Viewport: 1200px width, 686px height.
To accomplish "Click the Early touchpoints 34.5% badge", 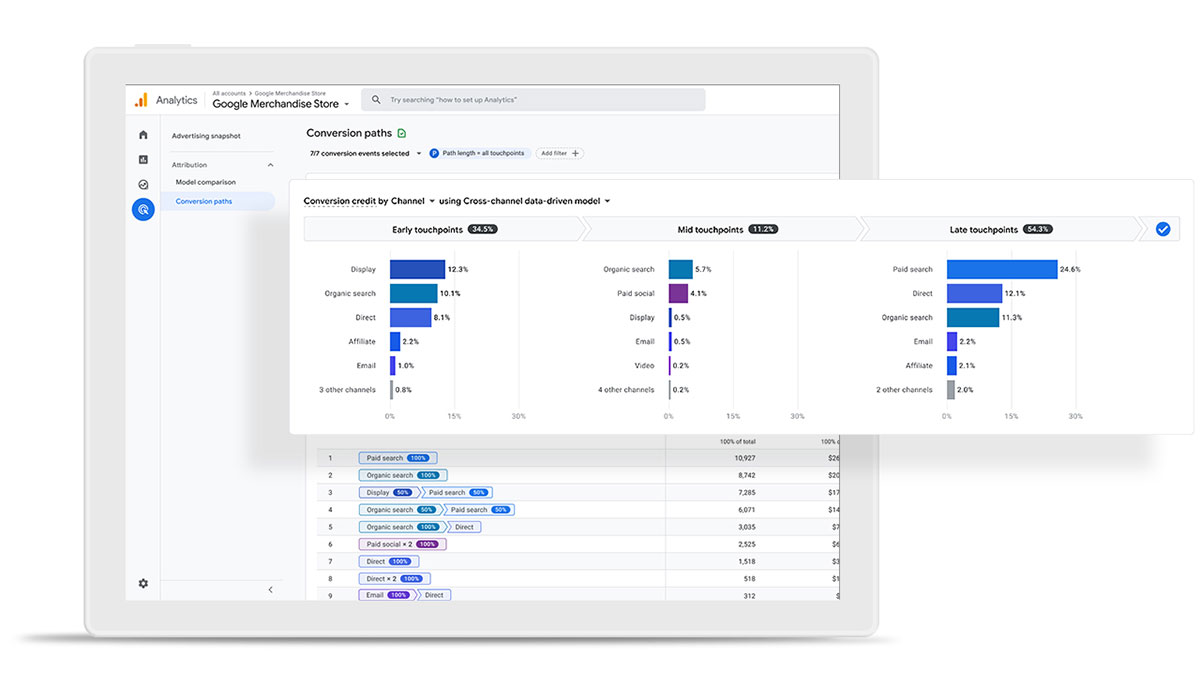I will click(482, 229).
